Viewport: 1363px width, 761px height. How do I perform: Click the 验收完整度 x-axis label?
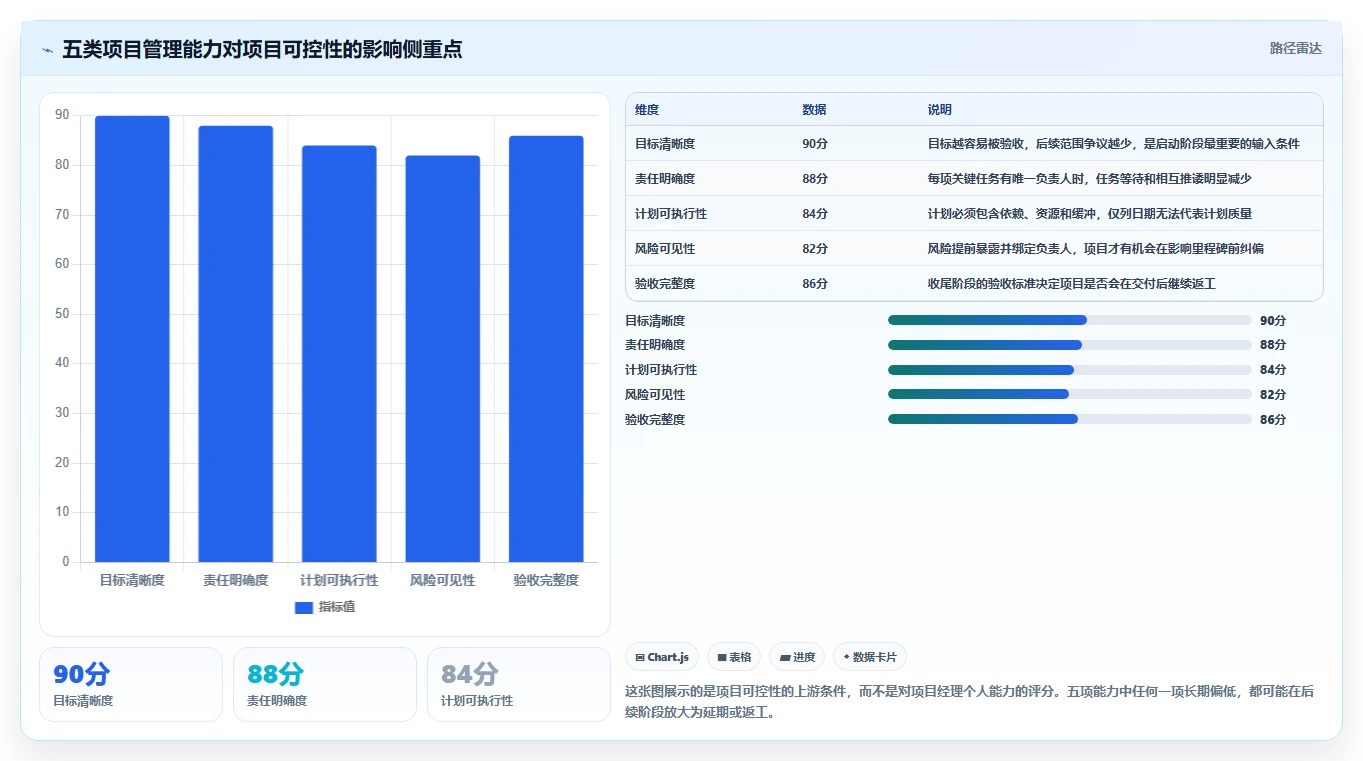coord(546,580)
